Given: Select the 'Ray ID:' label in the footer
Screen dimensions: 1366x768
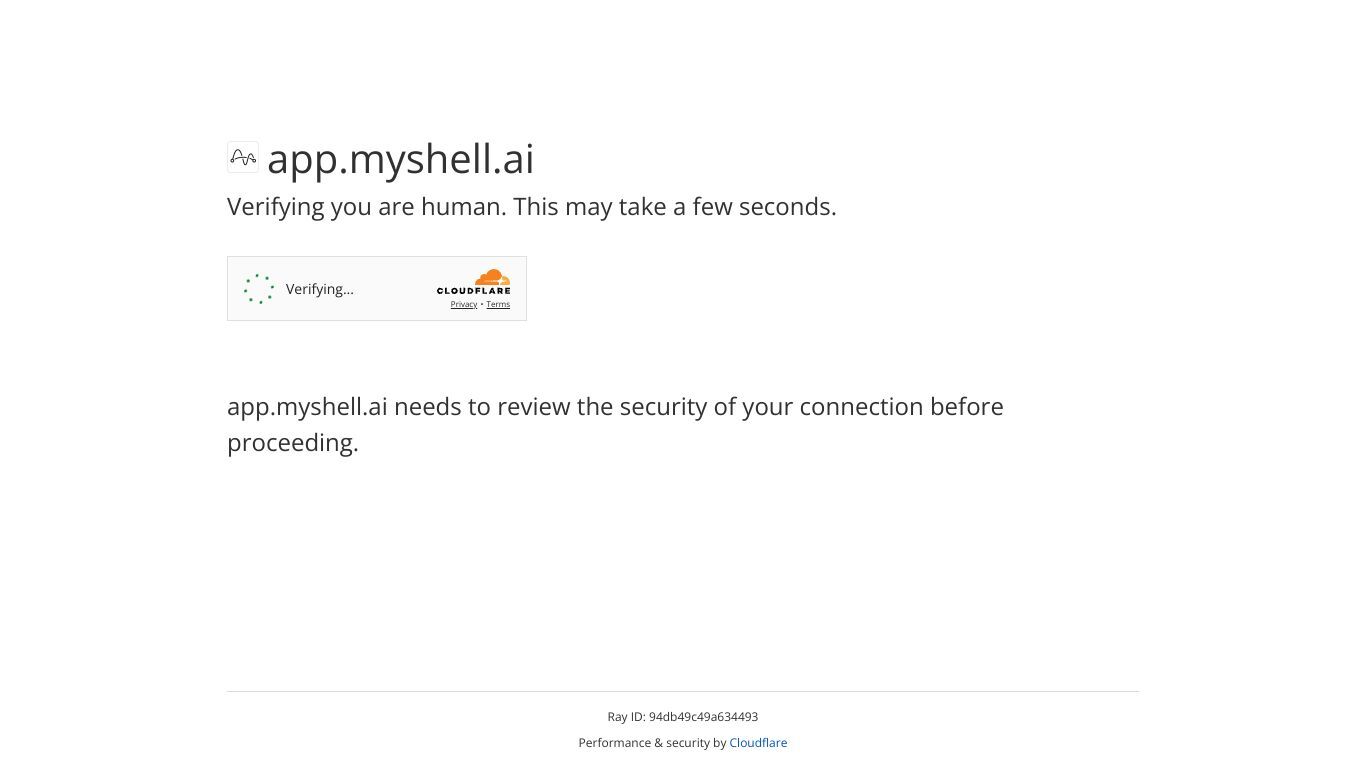Looking at the screenshot, I should (626, 717).
